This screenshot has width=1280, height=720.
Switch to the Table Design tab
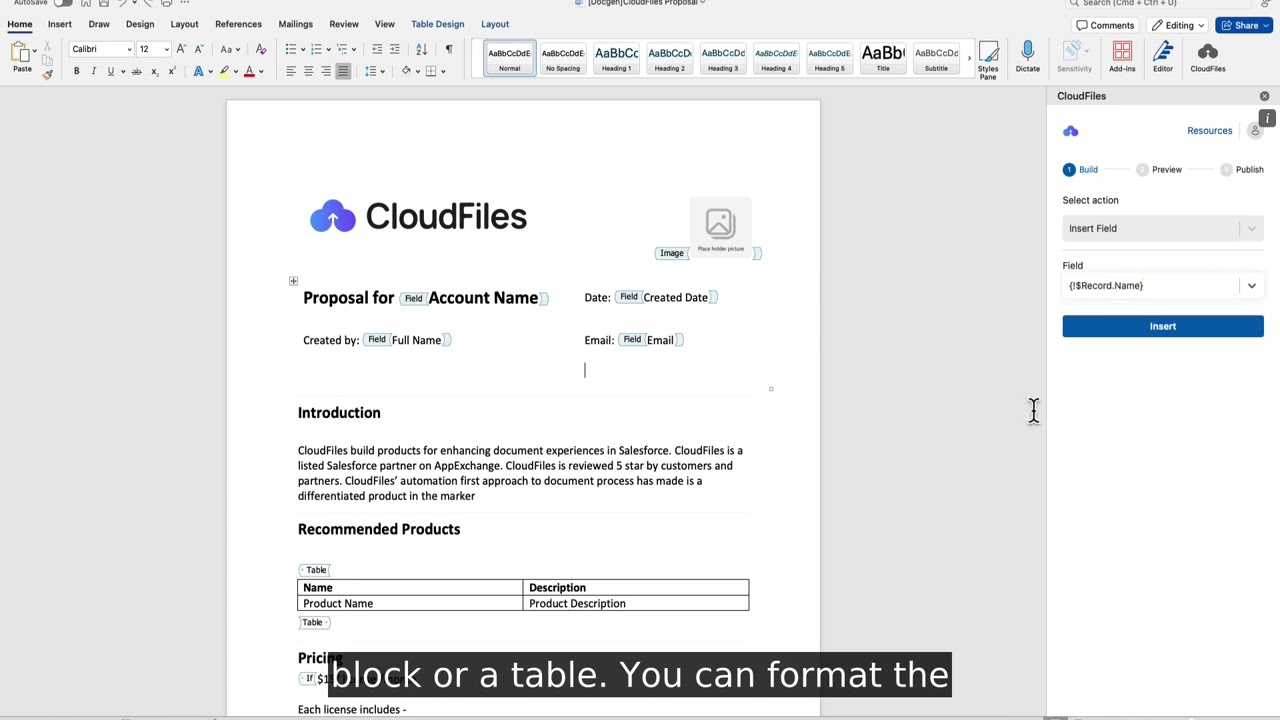[x=437, y=24]
